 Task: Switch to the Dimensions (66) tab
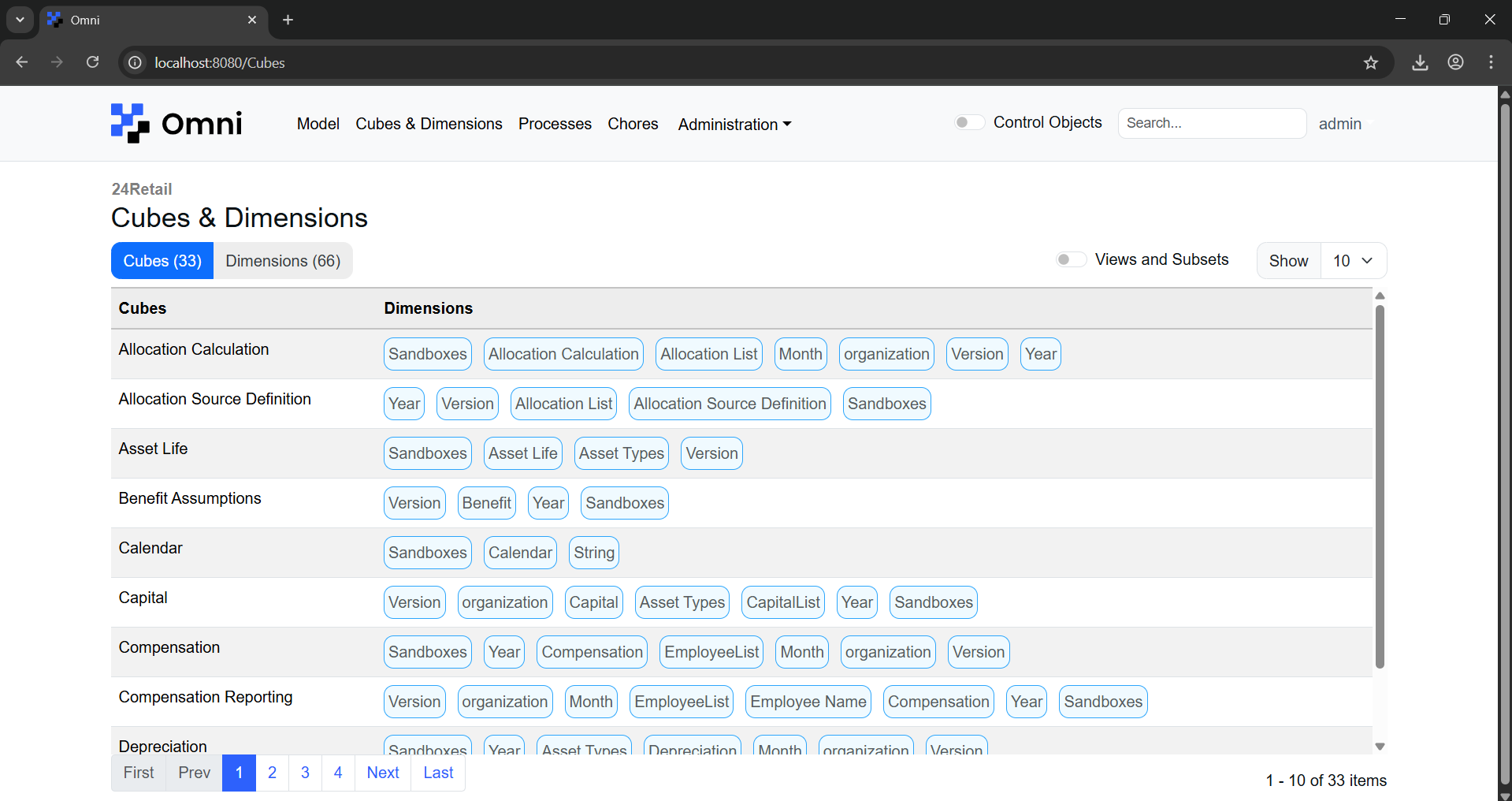pos(283,261)
